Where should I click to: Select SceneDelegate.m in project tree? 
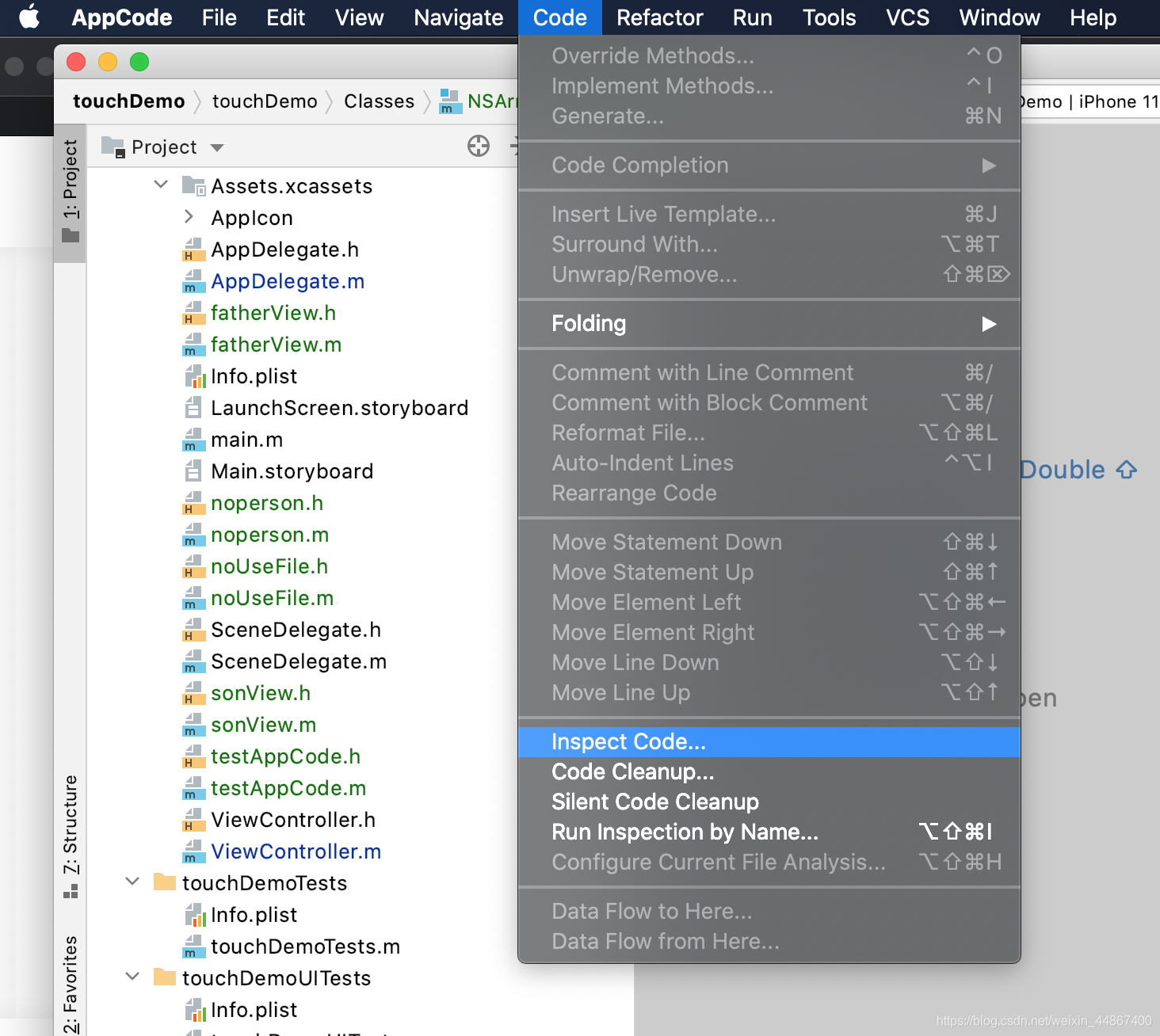[x=299, y=661]
